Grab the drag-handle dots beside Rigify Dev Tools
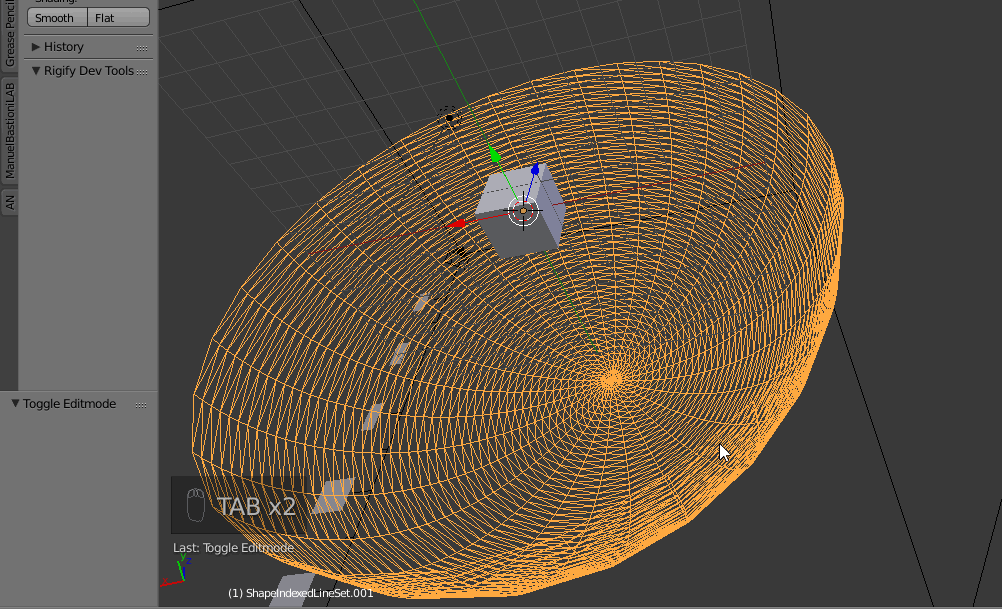Screen dimensions: 1002x609 pyautogui.click(x=143, y=70)
